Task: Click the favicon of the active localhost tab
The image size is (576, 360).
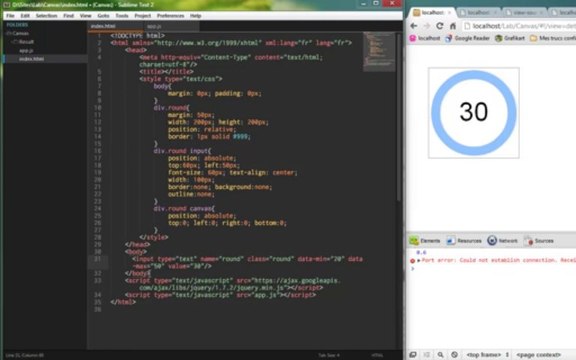Action: (x=417, y=13)
